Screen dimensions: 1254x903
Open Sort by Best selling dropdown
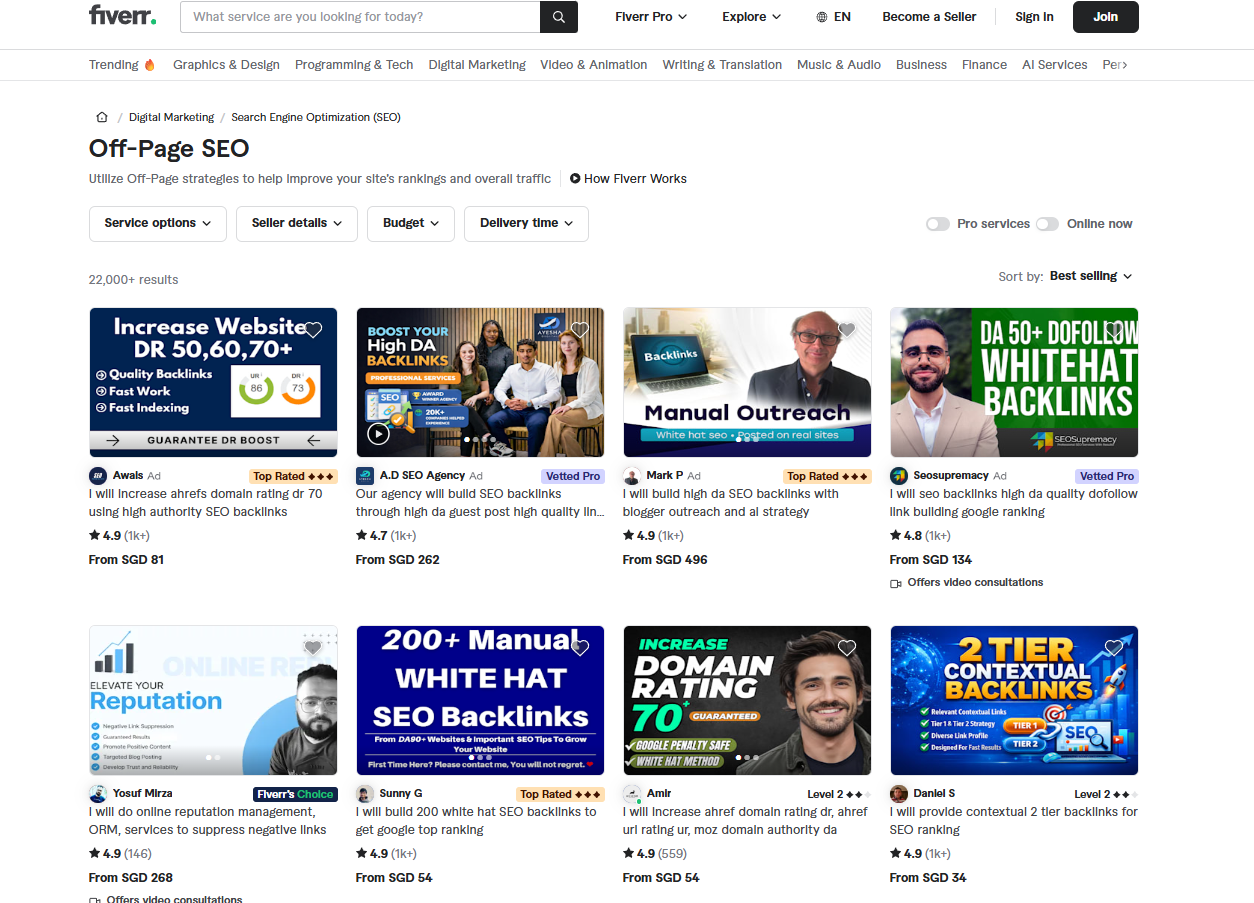tap(1091, 276)
